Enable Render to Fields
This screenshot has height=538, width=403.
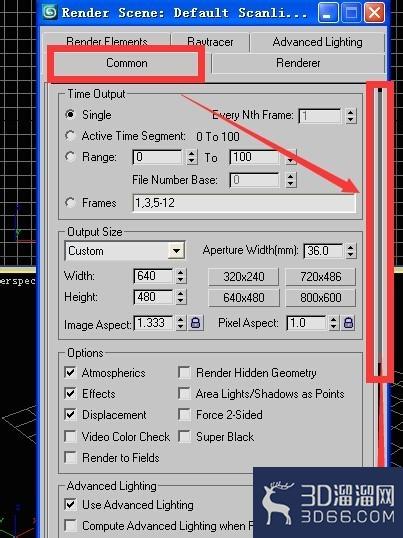click(x=70, y=458)
